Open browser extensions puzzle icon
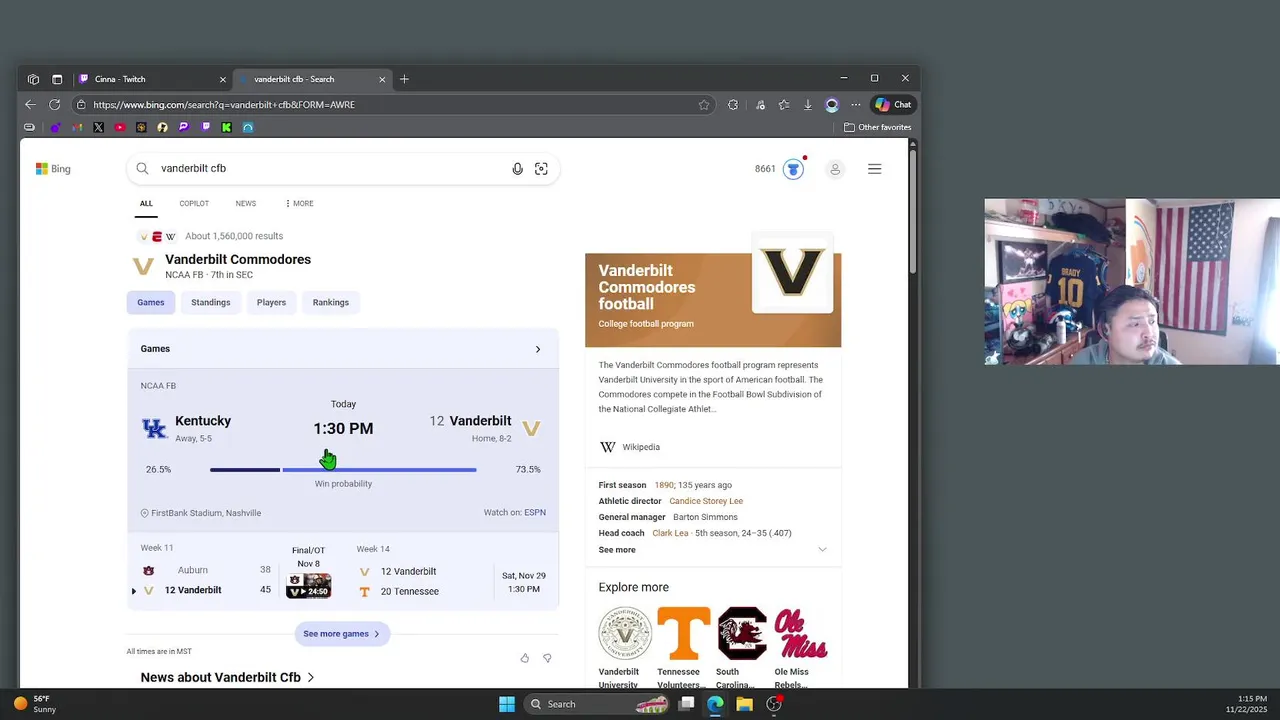The height and width of the screenshot is (720, 1280). coord(733,104)
